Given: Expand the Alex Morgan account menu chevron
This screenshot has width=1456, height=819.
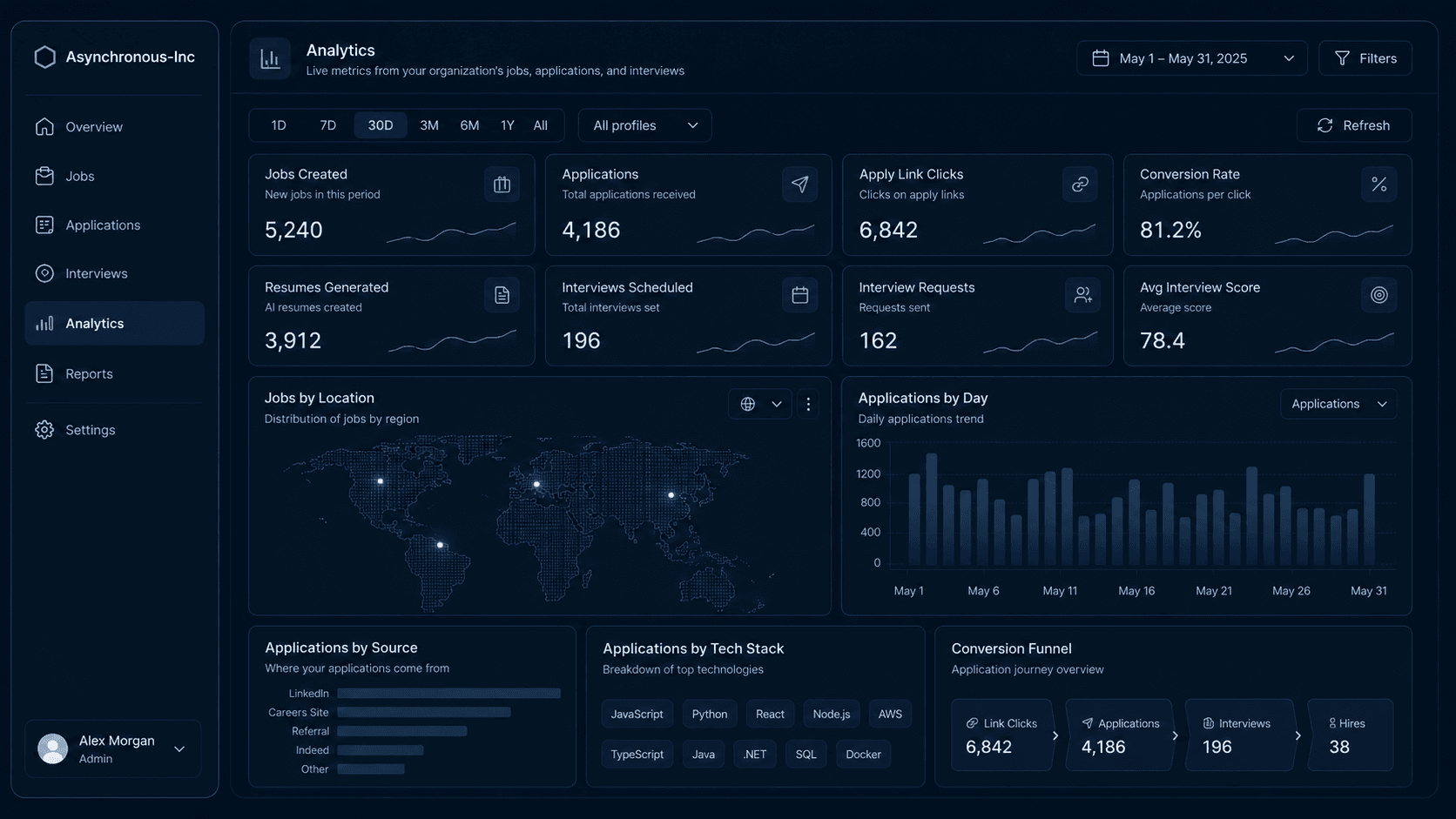Looking at the screenshot, I should (179, 749).
